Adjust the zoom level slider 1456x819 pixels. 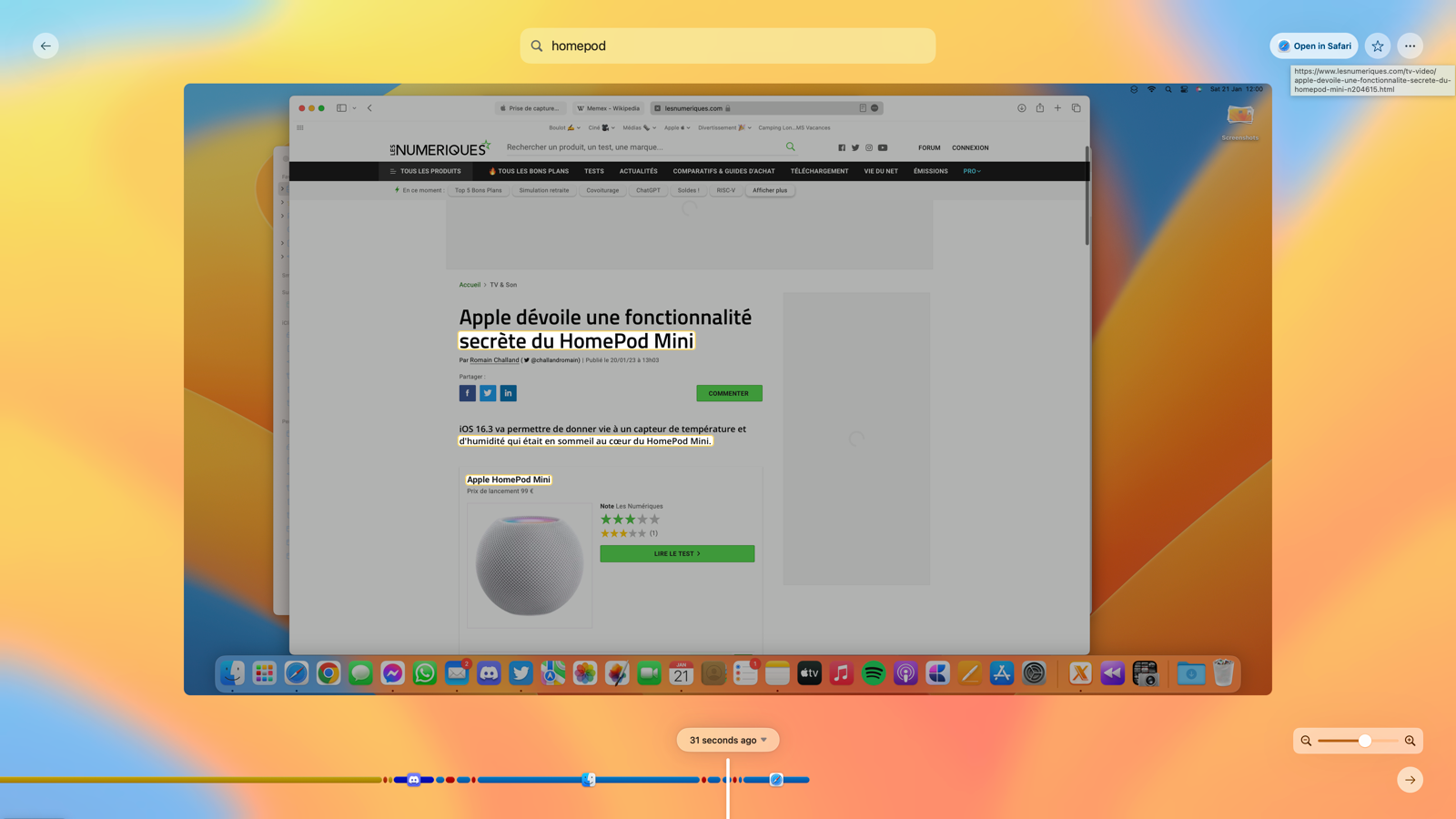(x=1364, y=741)
